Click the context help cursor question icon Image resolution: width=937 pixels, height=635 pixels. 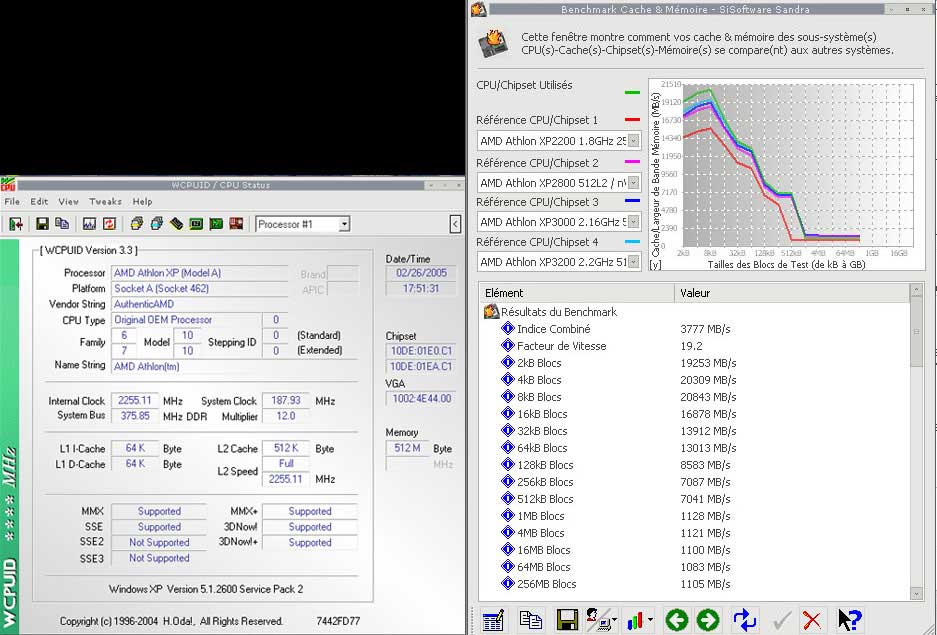point(849,620)
